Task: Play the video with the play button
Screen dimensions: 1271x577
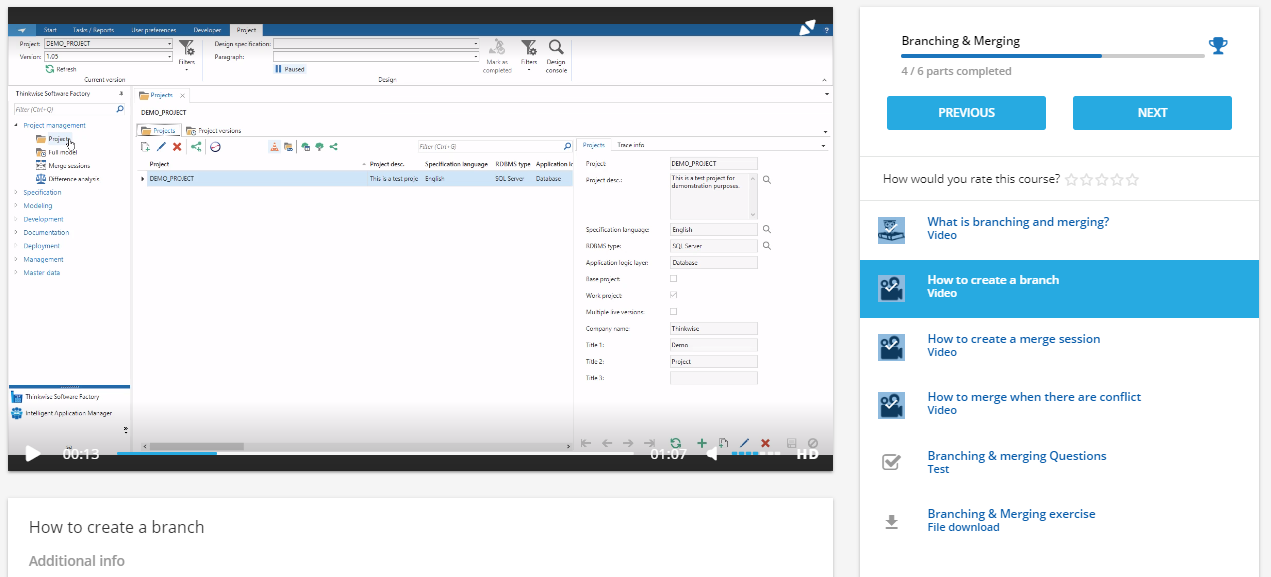Action: tap(32, 454)
